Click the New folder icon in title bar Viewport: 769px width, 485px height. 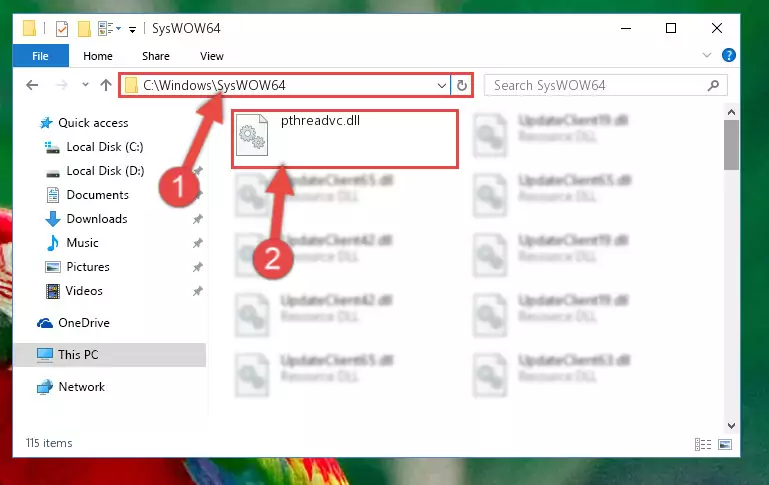click(84, 29)
